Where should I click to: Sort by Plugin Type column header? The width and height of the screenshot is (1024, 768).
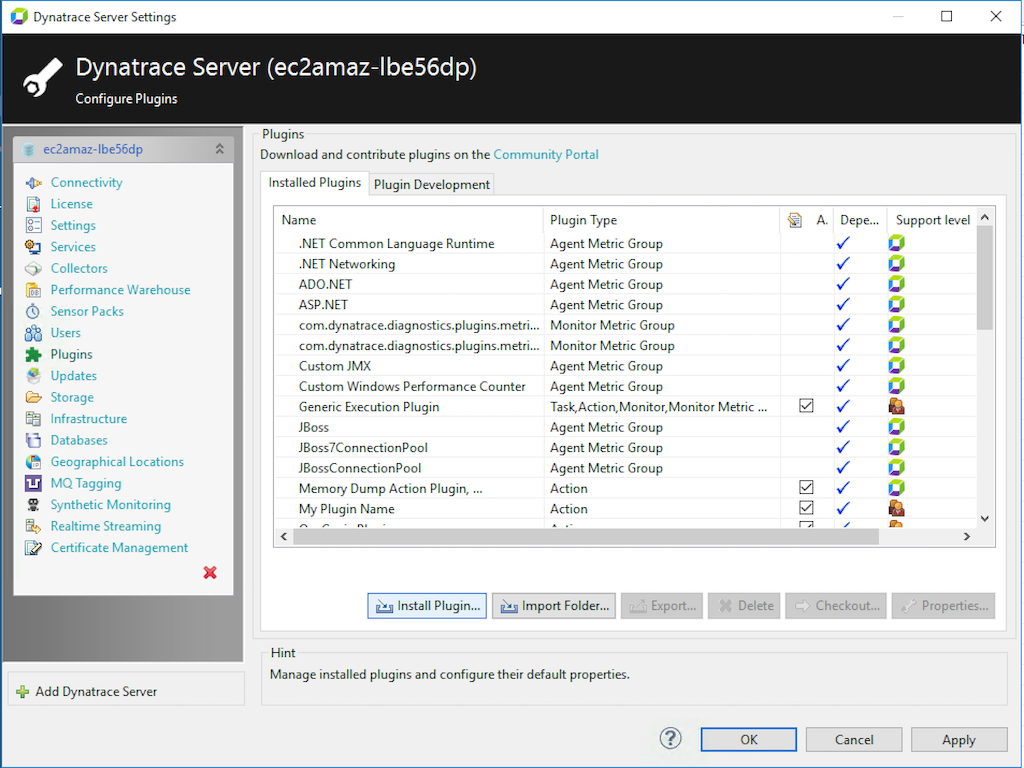(661, 220)
